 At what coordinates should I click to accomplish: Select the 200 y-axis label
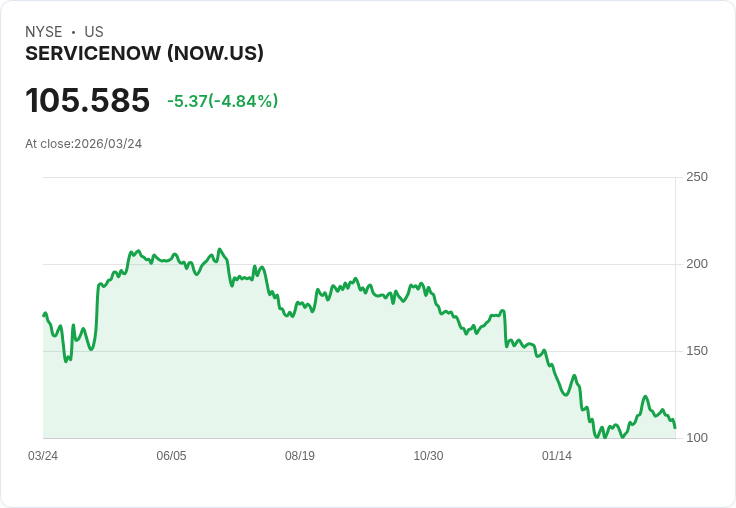[697, 264]
